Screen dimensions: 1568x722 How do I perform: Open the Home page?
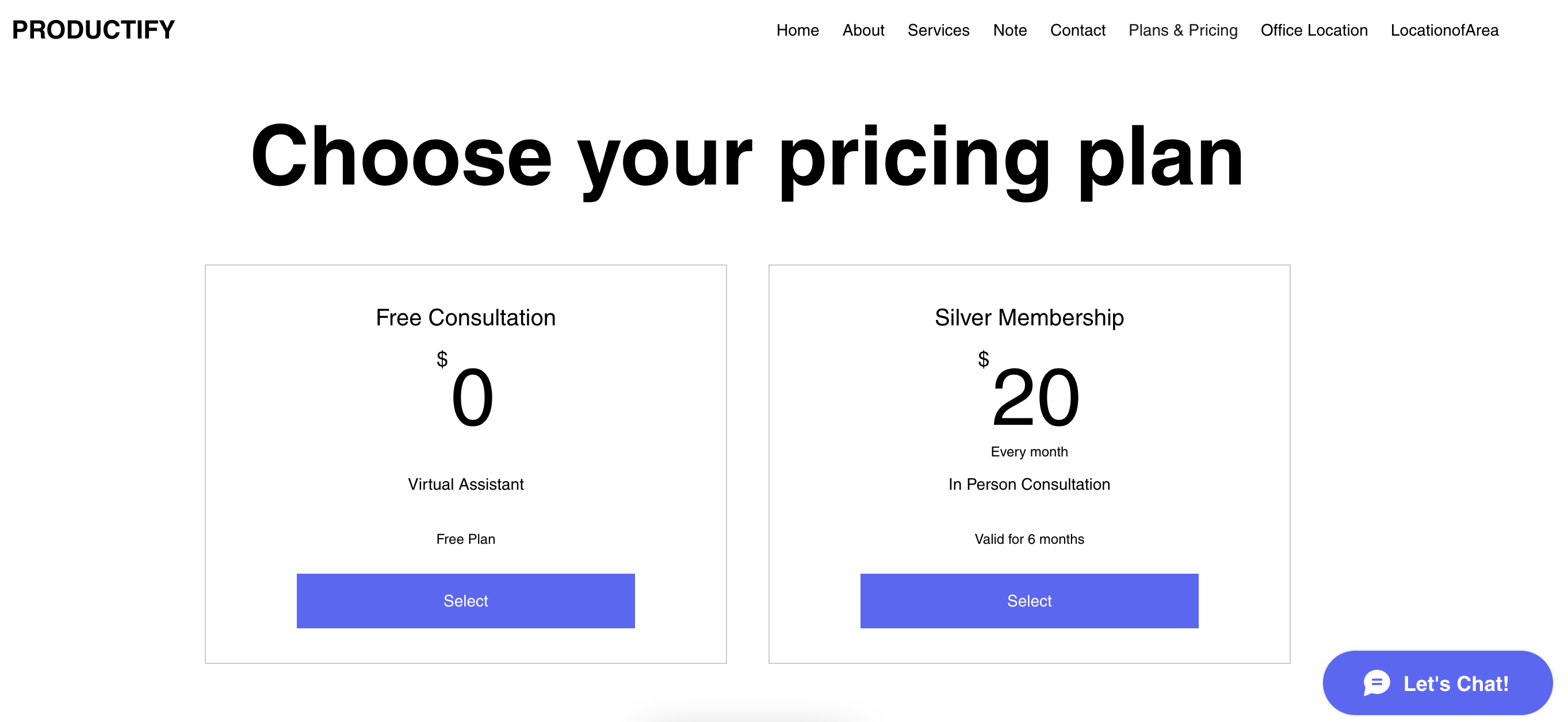click(797, 30)
